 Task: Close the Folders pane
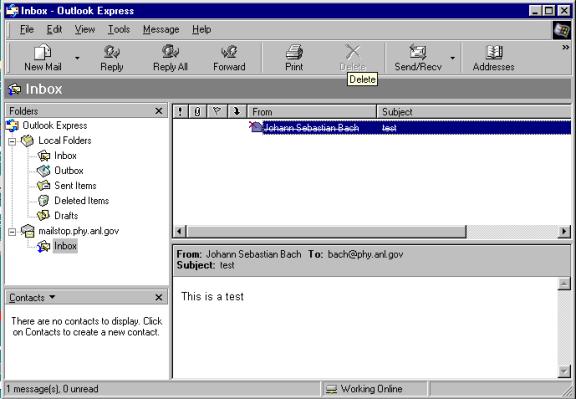pyautogui.click(x=159, y=111)
